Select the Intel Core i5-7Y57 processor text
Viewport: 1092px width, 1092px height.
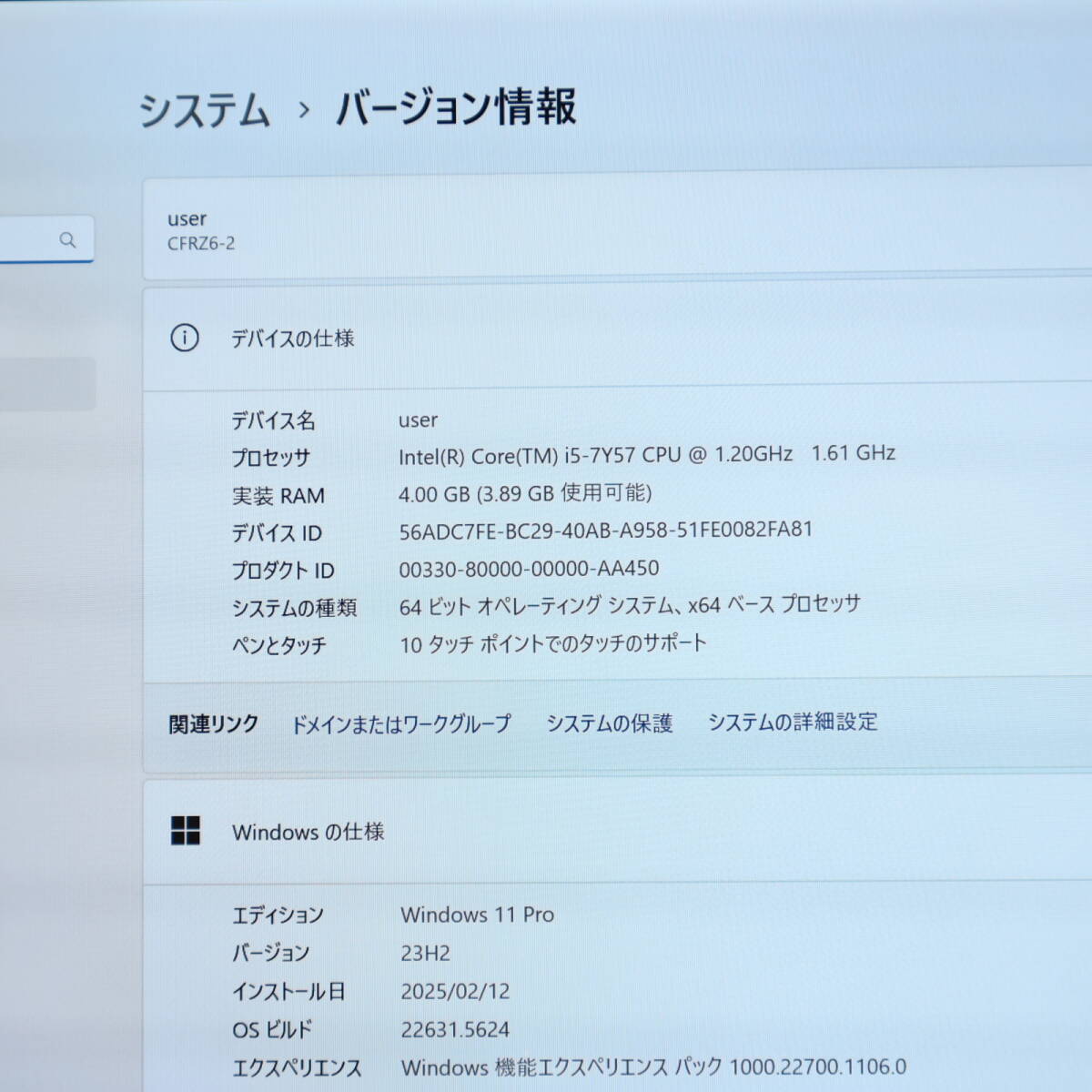point(647,454)
